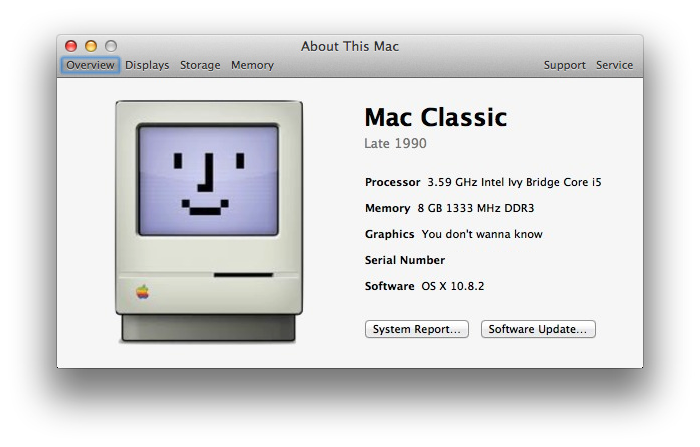Open the Service section
This screenshot has width=700, height=447.
(x=614, y=65)
